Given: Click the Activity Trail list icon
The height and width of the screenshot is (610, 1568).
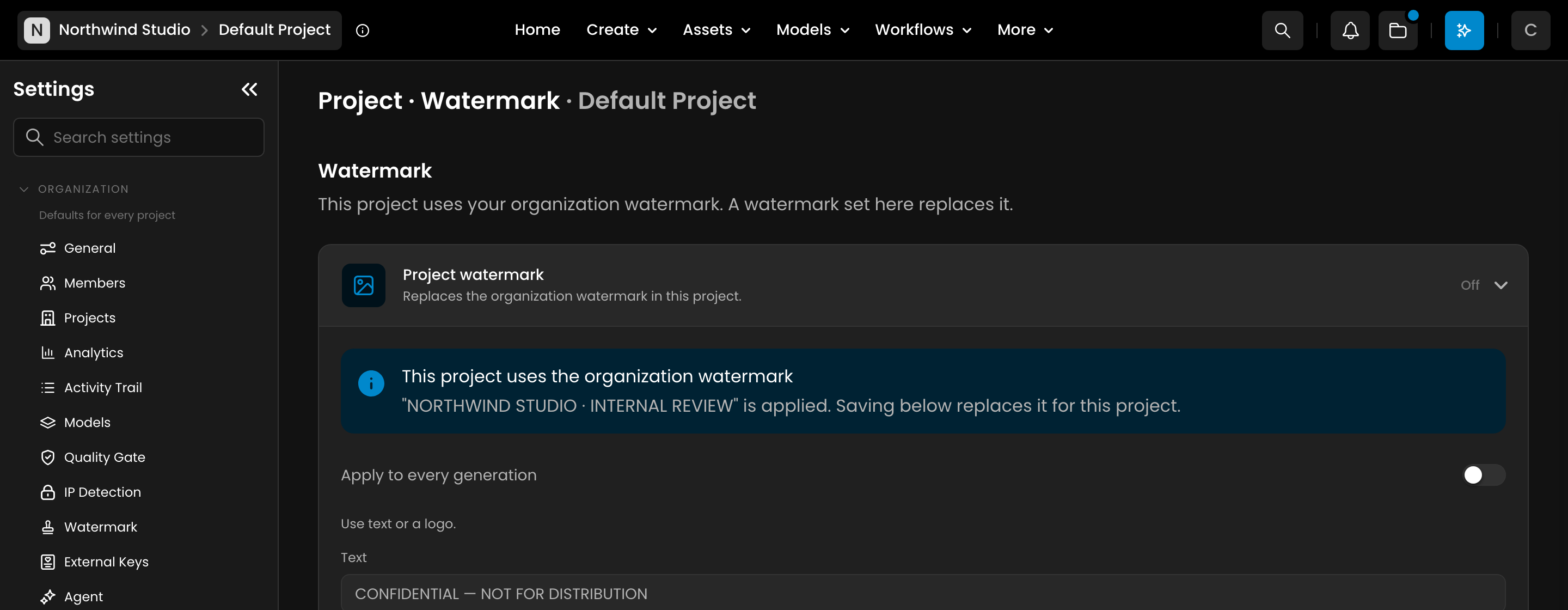Looking at the screenshot, I should pyautogui.click(x=47, y=388).
